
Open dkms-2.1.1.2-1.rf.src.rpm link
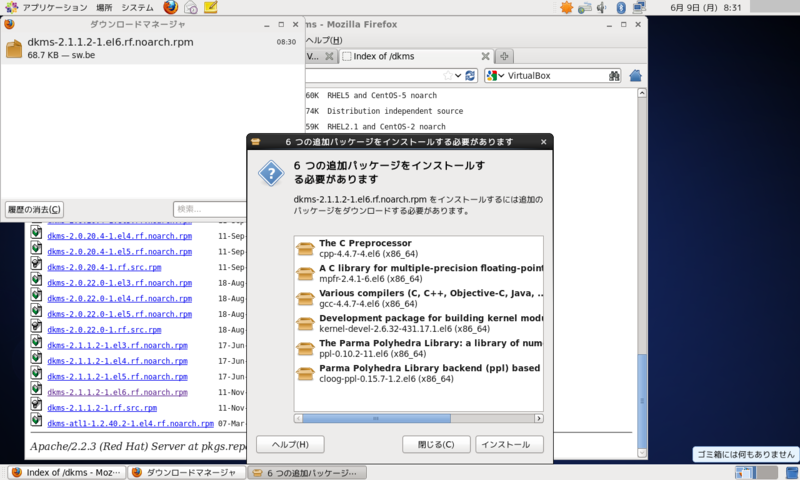tap(102, 408)
